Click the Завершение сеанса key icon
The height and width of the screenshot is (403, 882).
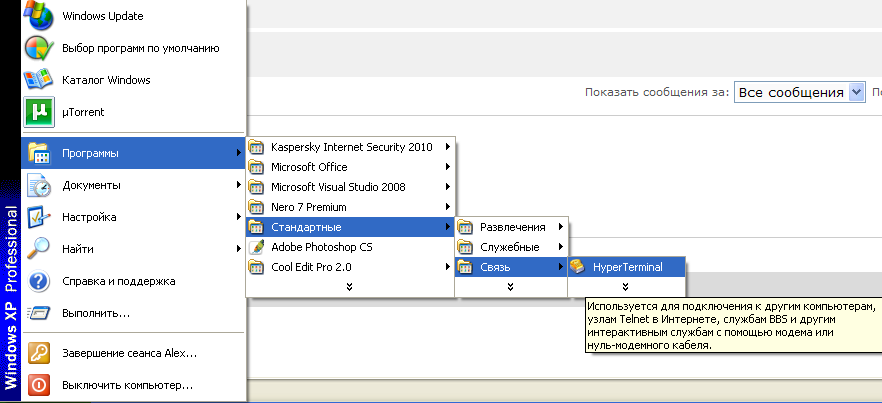(x=38, y=352)
